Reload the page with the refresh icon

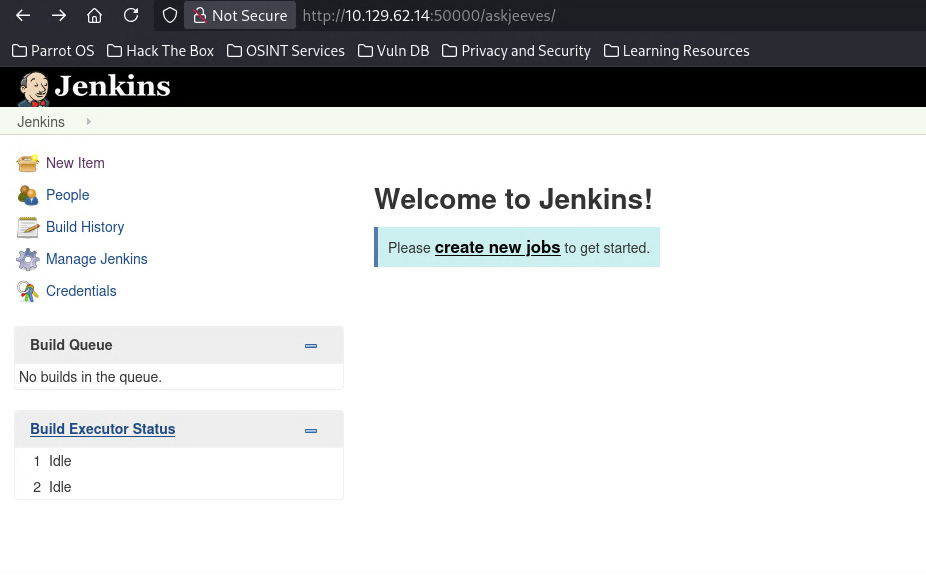pyautogui.click(x=131, y=15)
